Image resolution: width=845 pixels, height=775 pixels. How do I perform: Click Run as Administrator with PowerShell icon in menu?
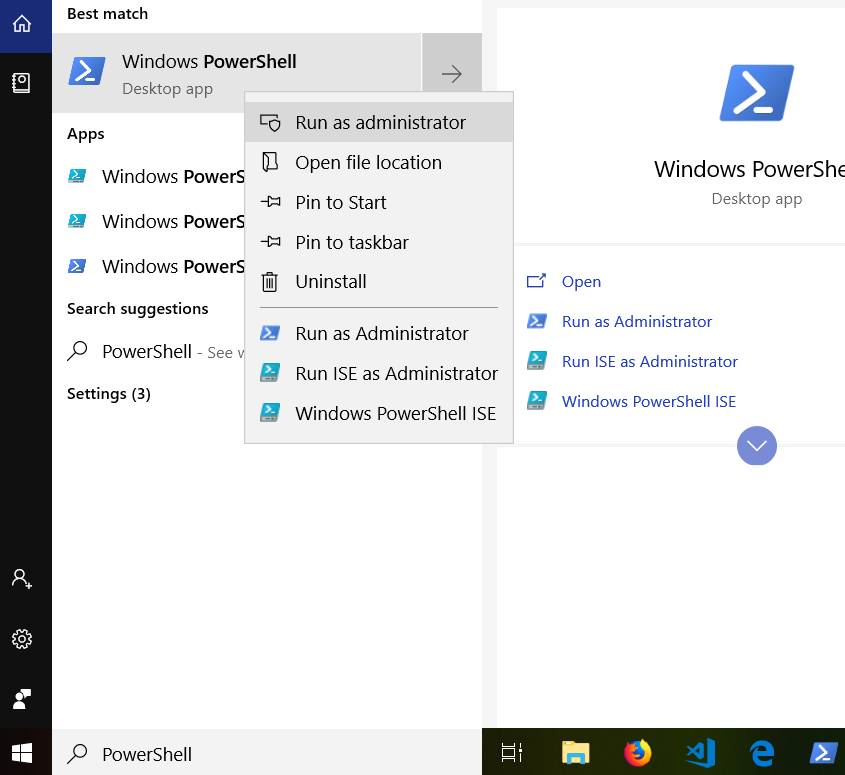point(379,333)
